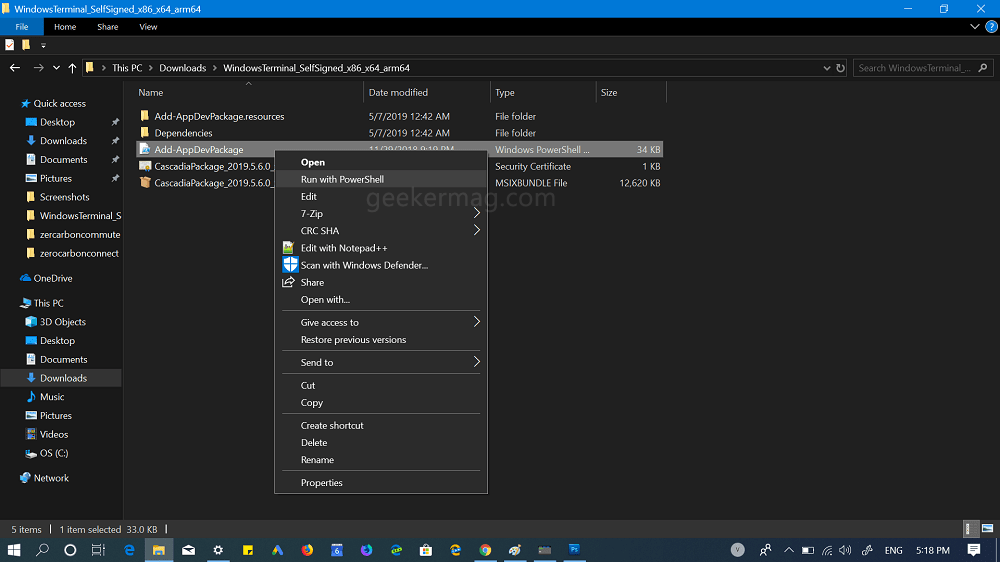Viewport: 1000px width, 562px height.
Task: Select Copy from context menu
Action: 380,403
